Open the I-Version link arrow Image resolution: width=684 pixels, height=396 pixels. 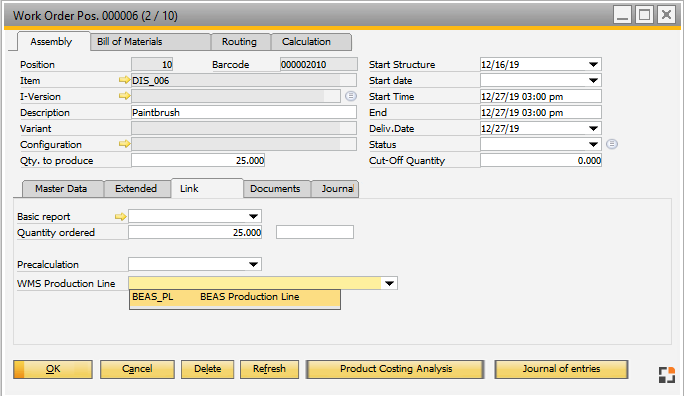point(124,96)
